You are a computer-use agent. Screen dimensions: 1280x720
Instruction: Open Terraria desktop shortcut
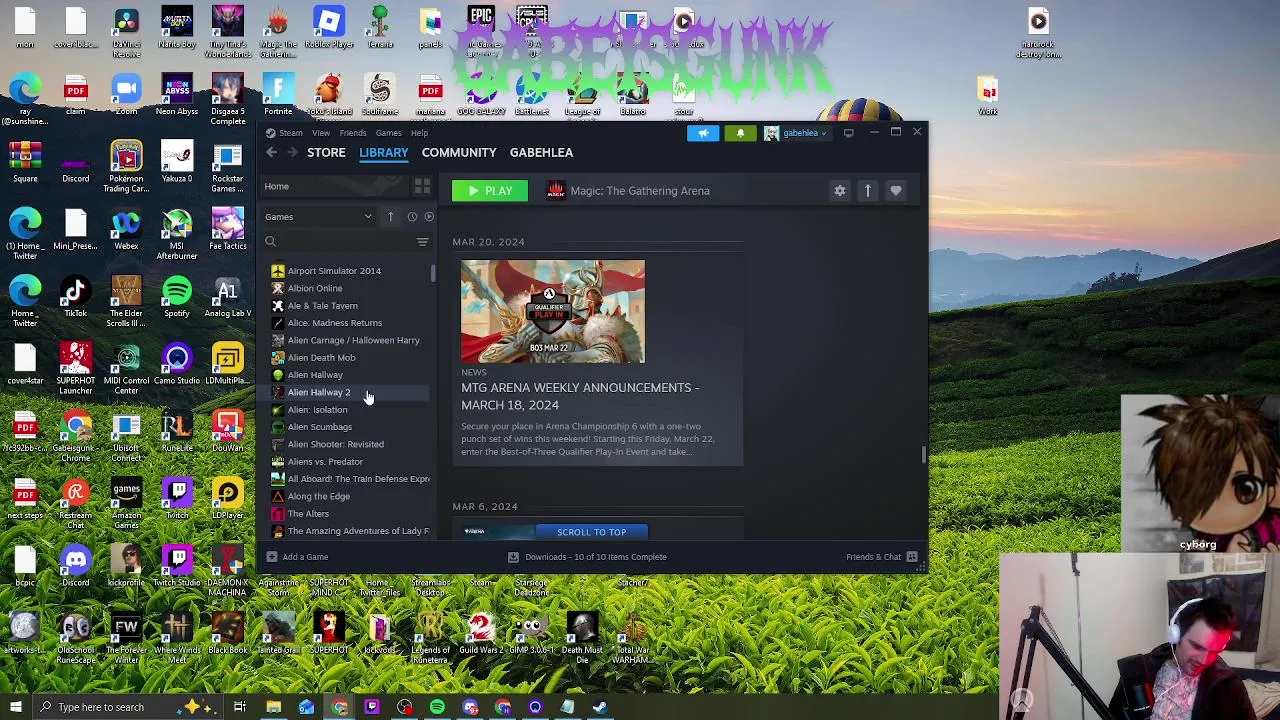pyautogui.click(x=379, y=28)
